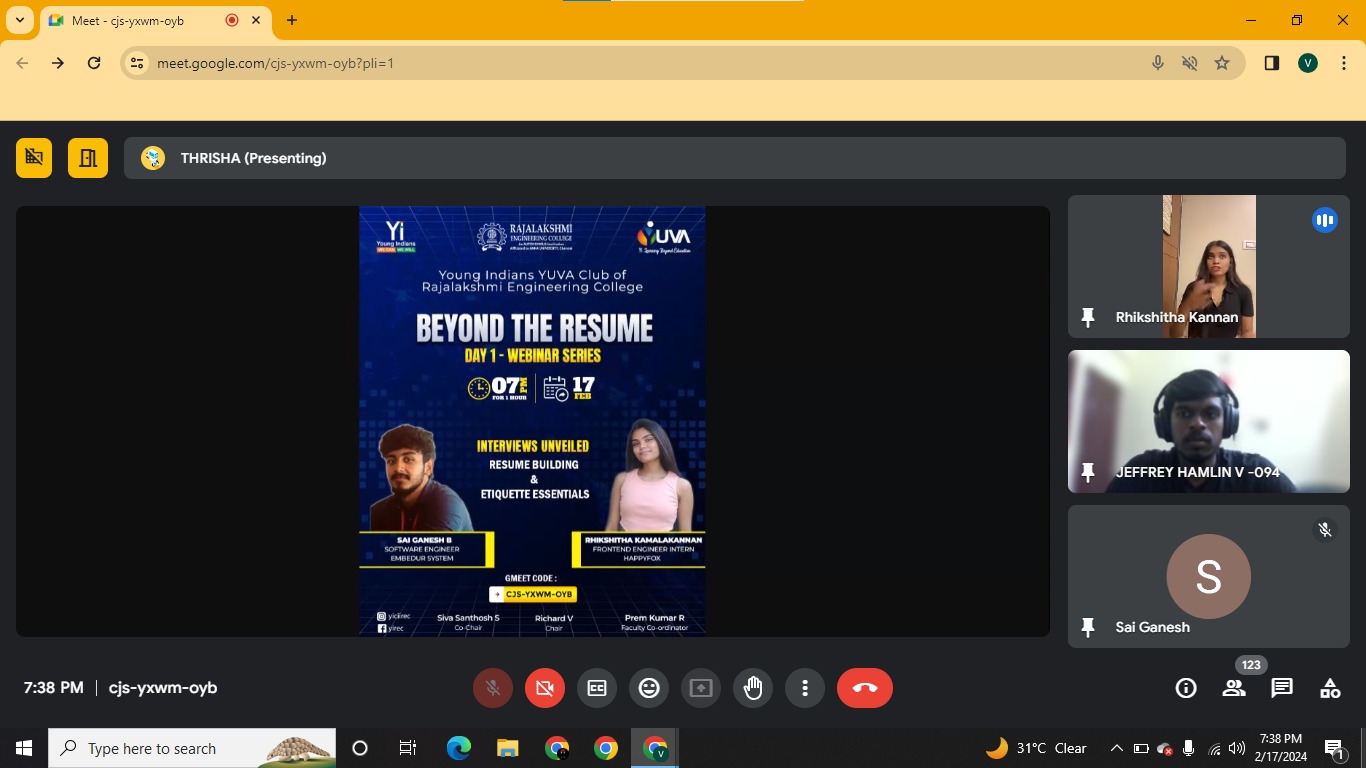Click Sai Ganesh's participant tile
Viewport: 1366px width, 768px height.
pyautogui.click(x=1209, y=576)
